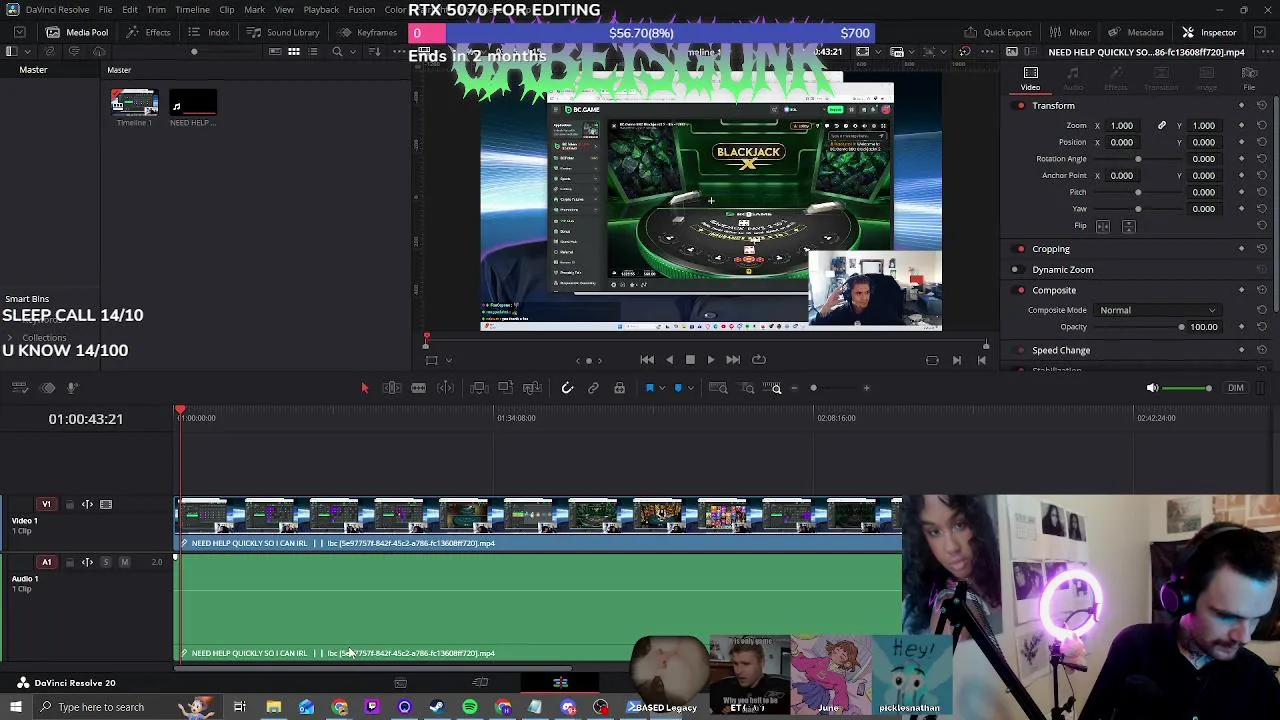Open the Timeline menu

192,10
